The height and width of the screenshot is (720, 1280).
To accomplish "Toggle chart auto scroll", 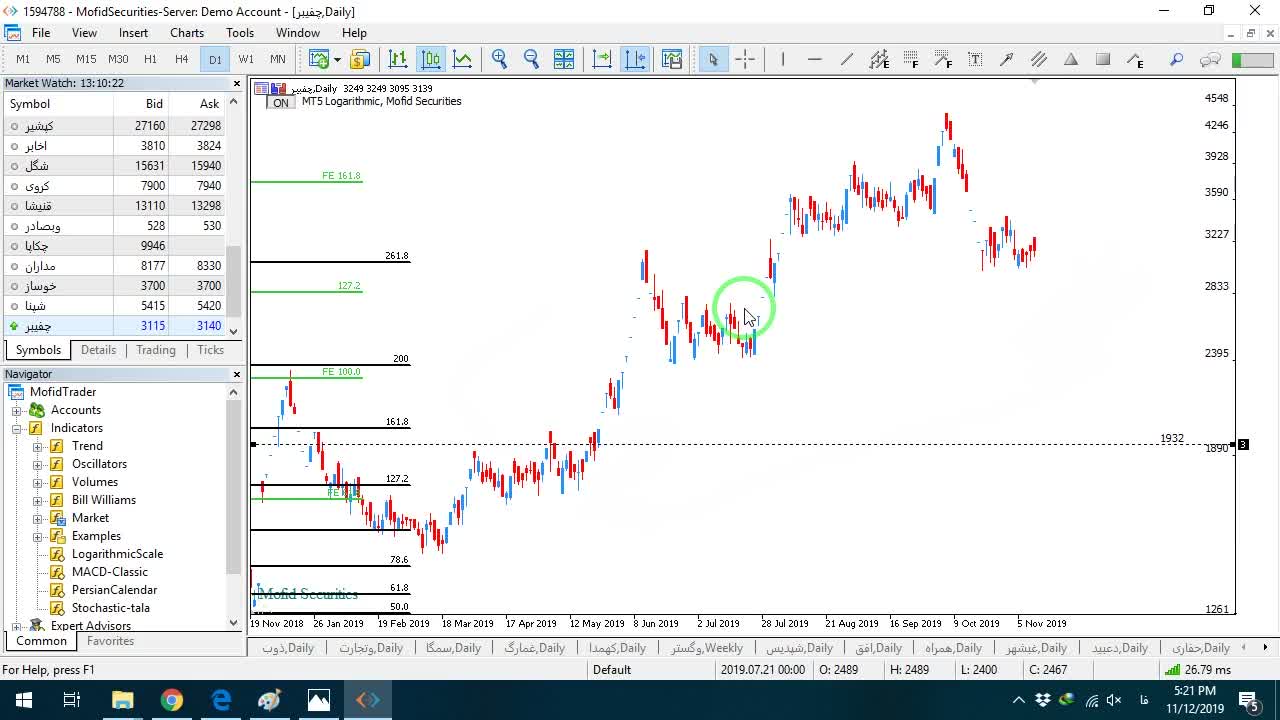I will point(635,59).
